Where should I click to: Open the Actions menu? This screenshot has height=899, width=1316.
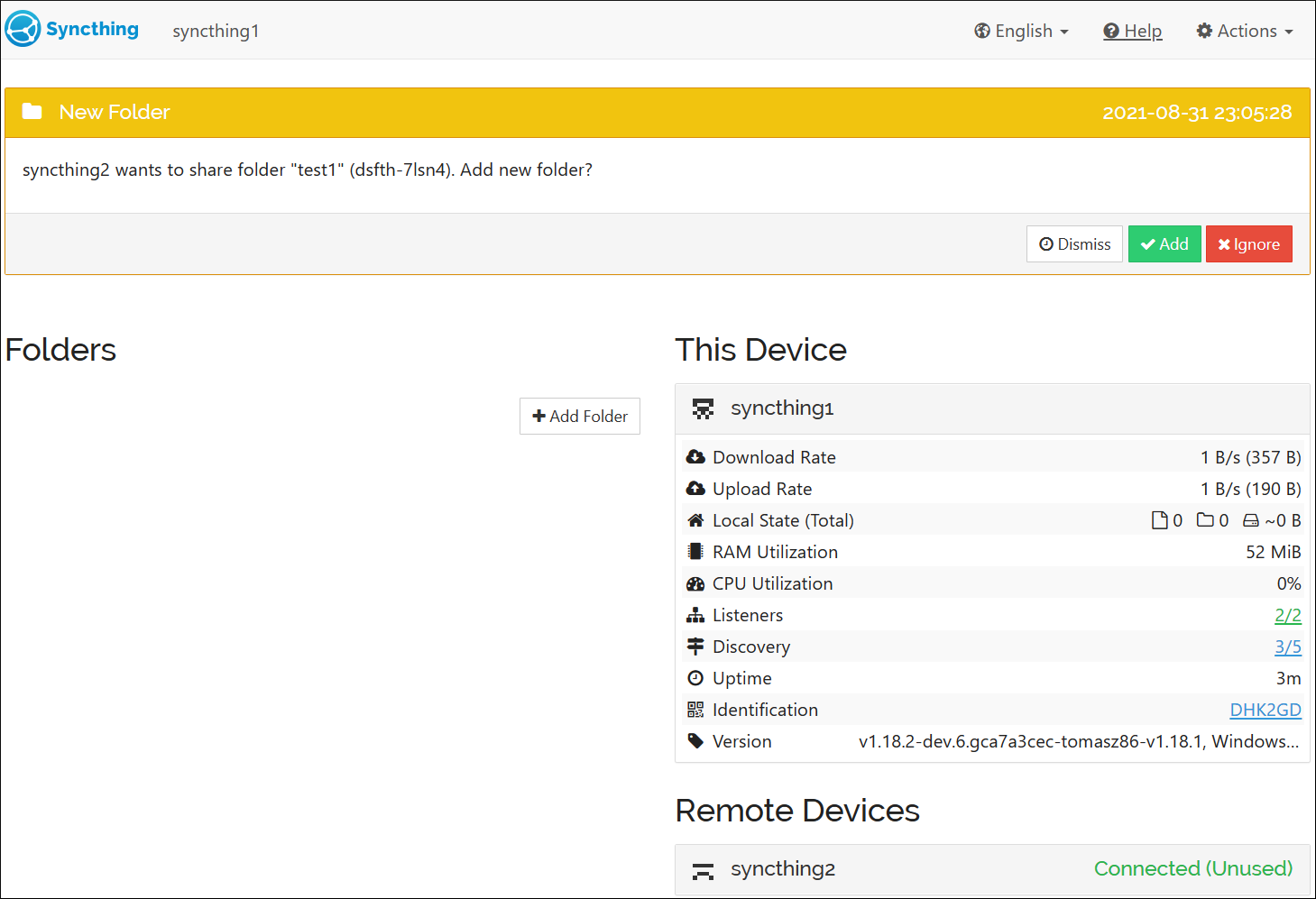(x=1244, y=30)
